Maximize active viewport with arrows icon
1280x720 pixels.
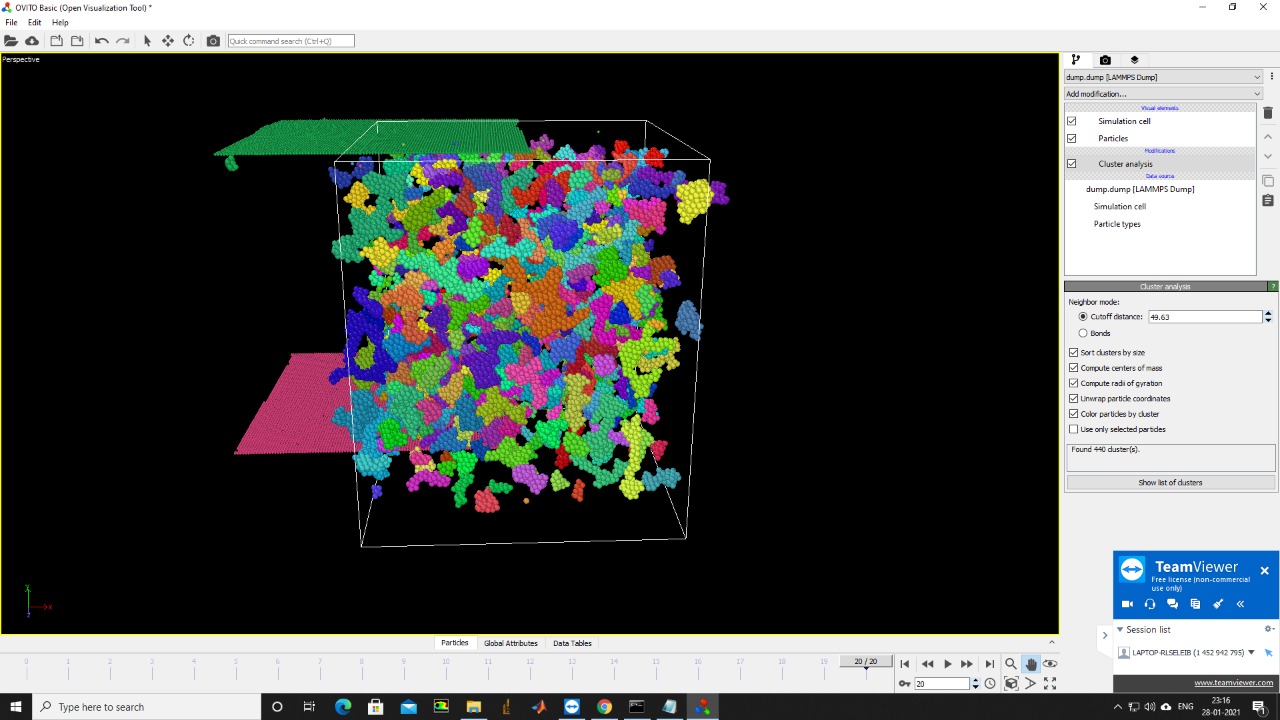pyautogui.click(x=1050, y=683)
